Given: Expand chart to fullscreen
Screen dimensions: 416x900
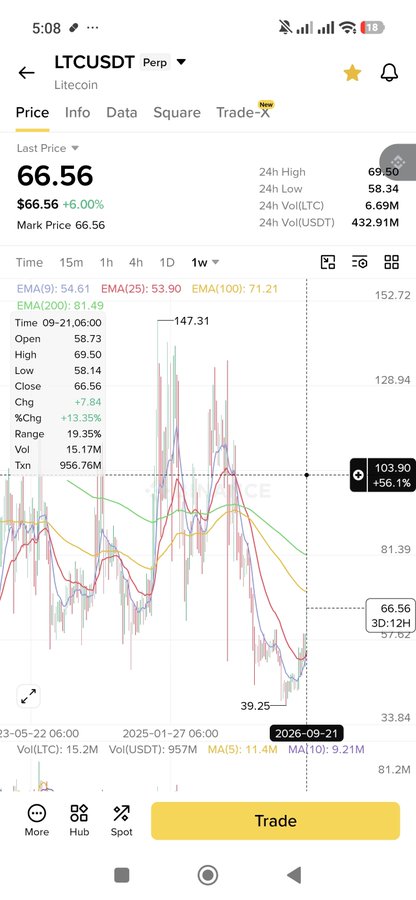Looking at the screenshot, I should 28,696.
